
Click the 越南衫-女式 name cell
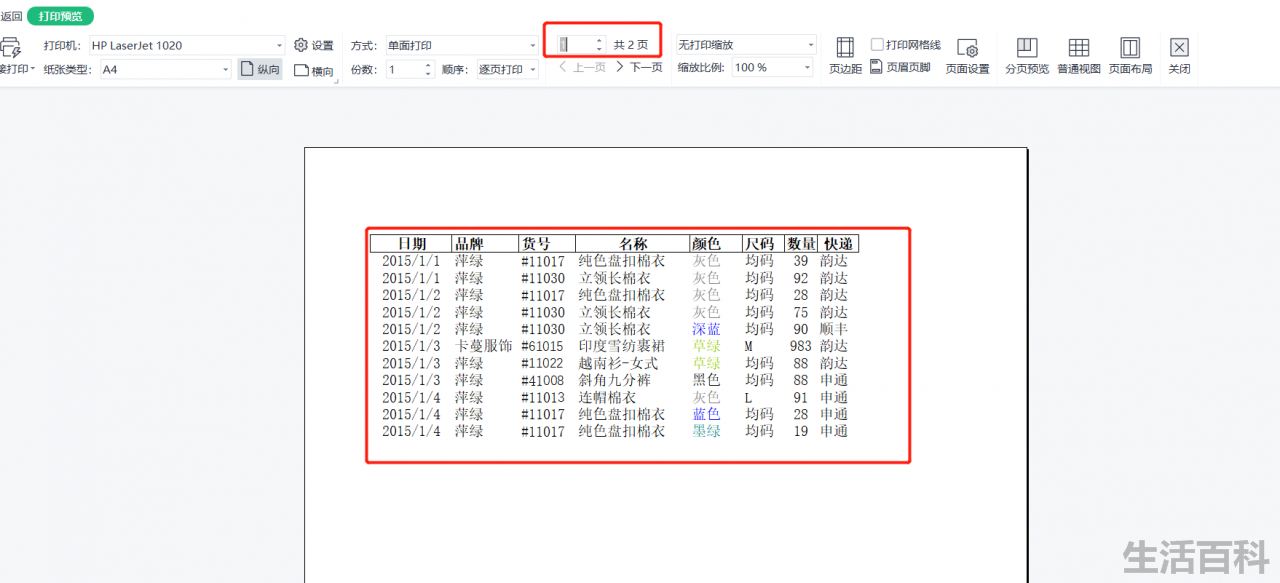(618, 363)
